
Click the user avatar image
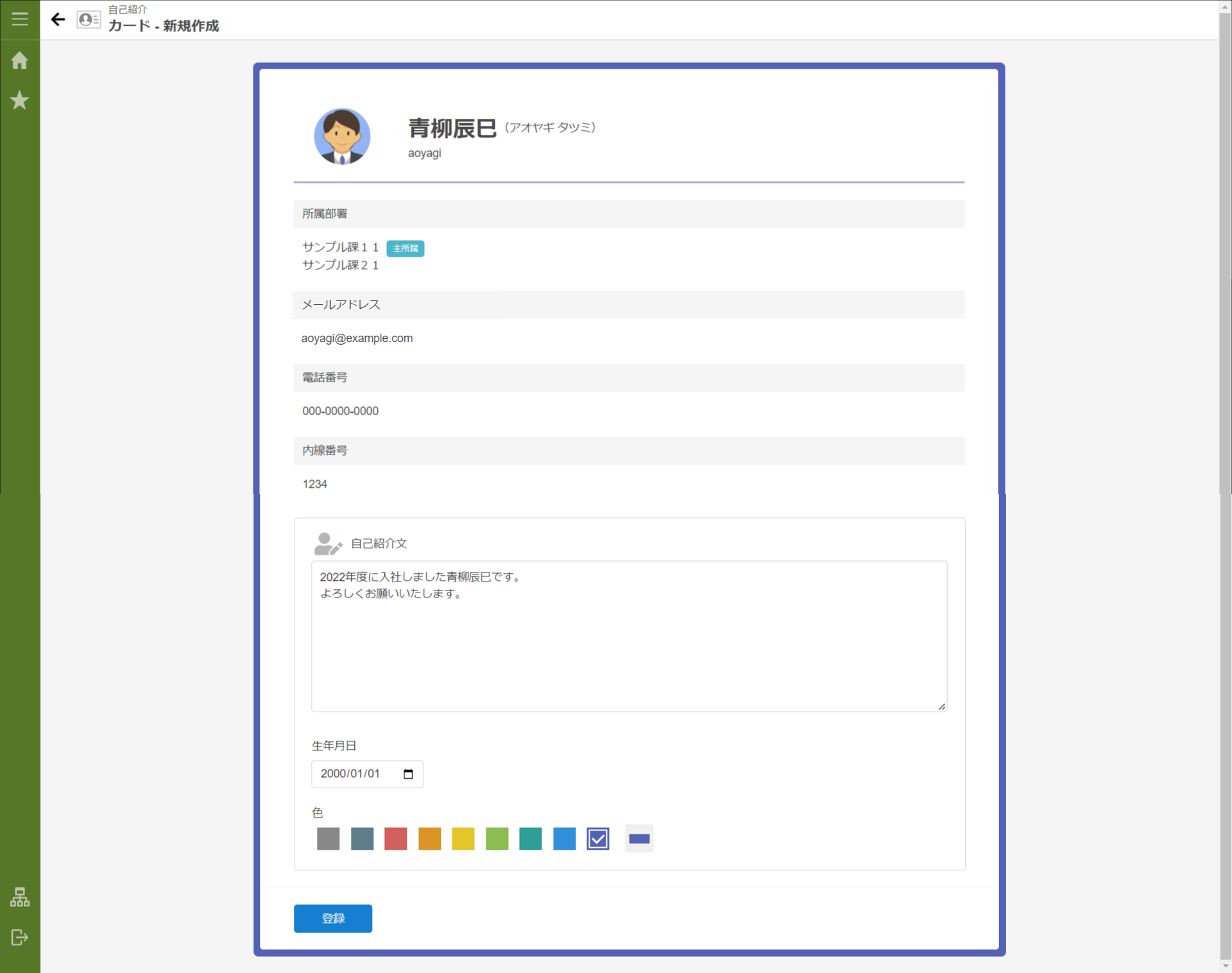[x=341, y=136]
